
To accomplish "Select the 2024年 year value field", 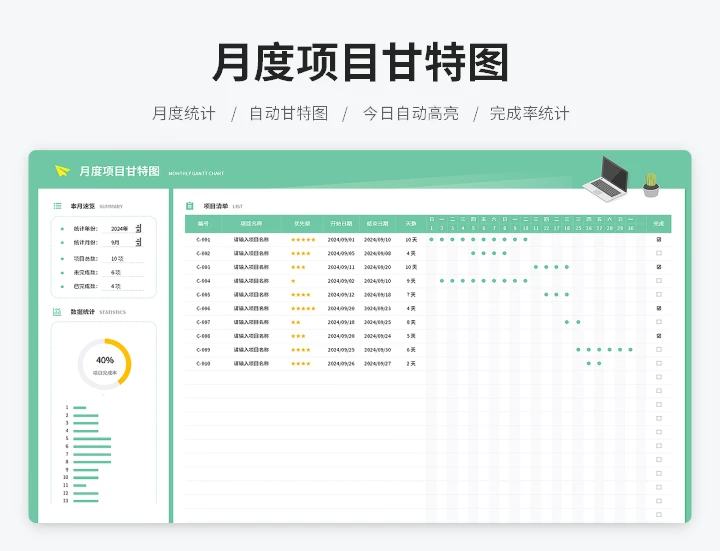I will coord(119,229).
